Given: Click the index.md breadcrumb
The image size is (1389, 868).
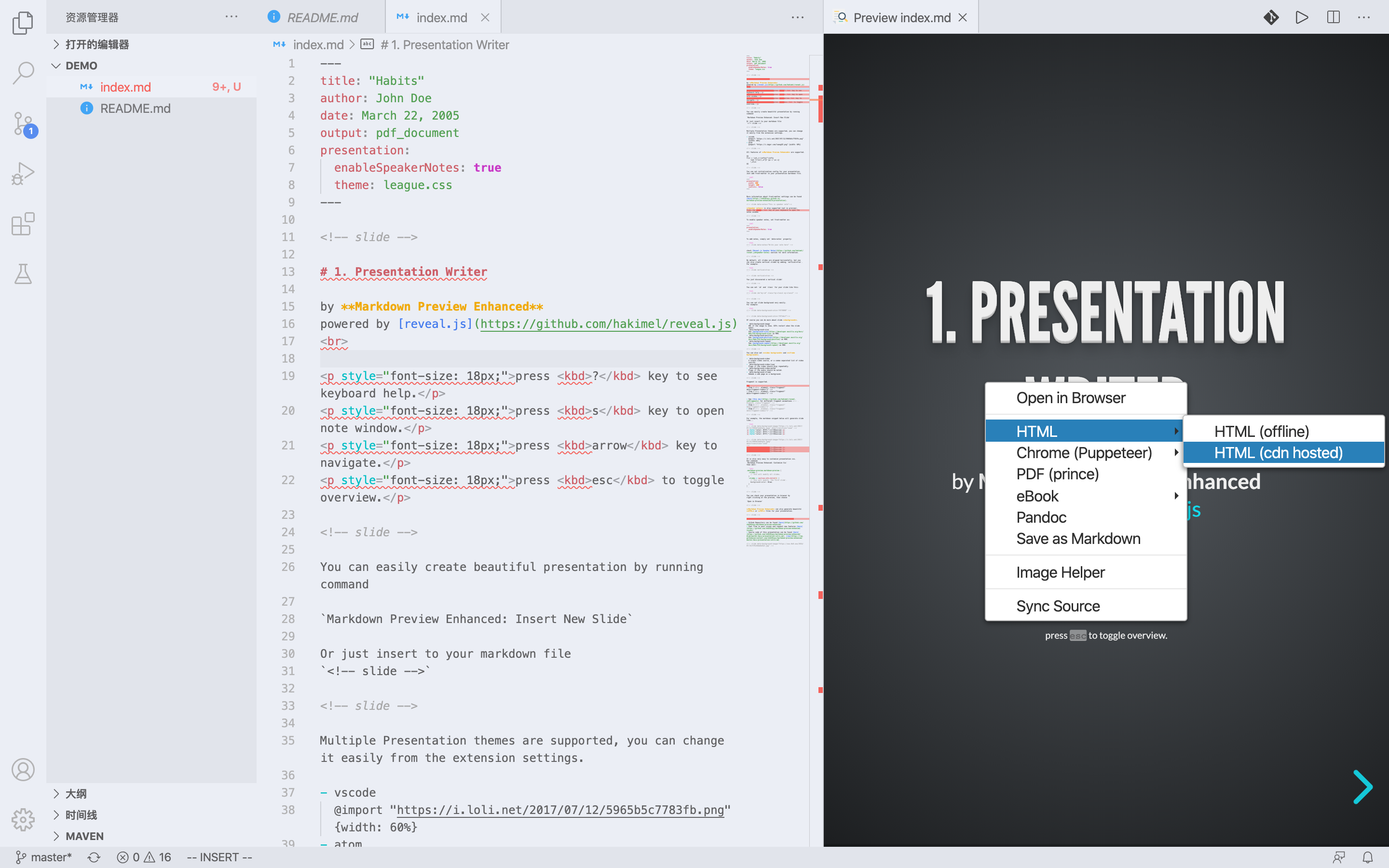Looking at the screenshot, I should 318,45.
